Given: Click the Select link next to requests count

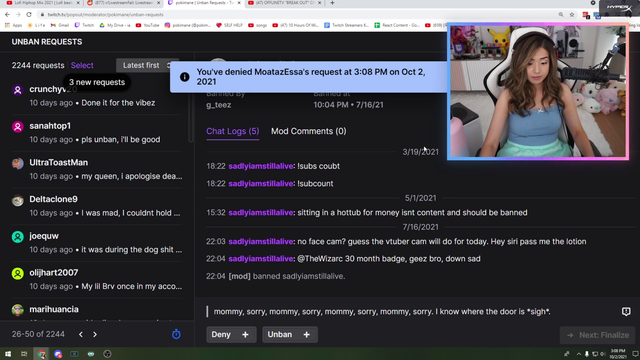Looking at the screenshot, I should pos(82,65).
